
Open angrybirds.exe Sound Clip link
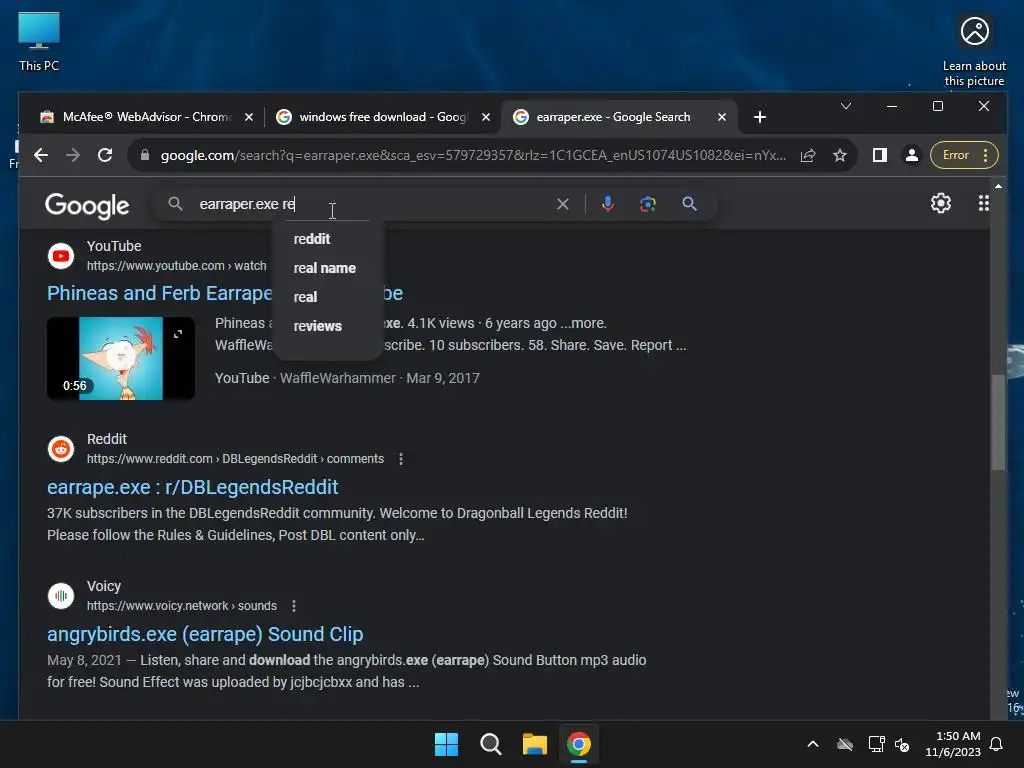[205, 634]
